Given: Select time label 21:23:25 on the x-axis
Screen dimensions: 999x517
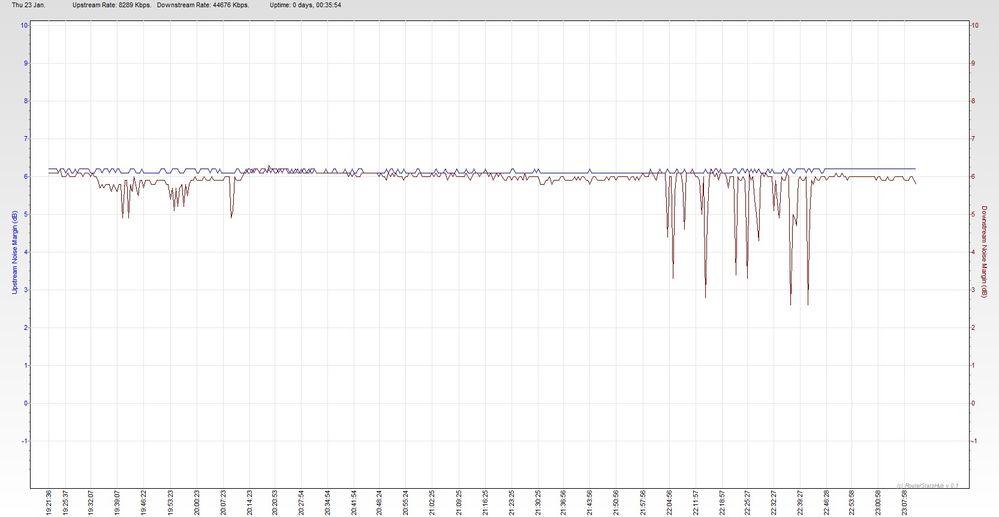Looking at the screenshot, I should click(511, 502).
